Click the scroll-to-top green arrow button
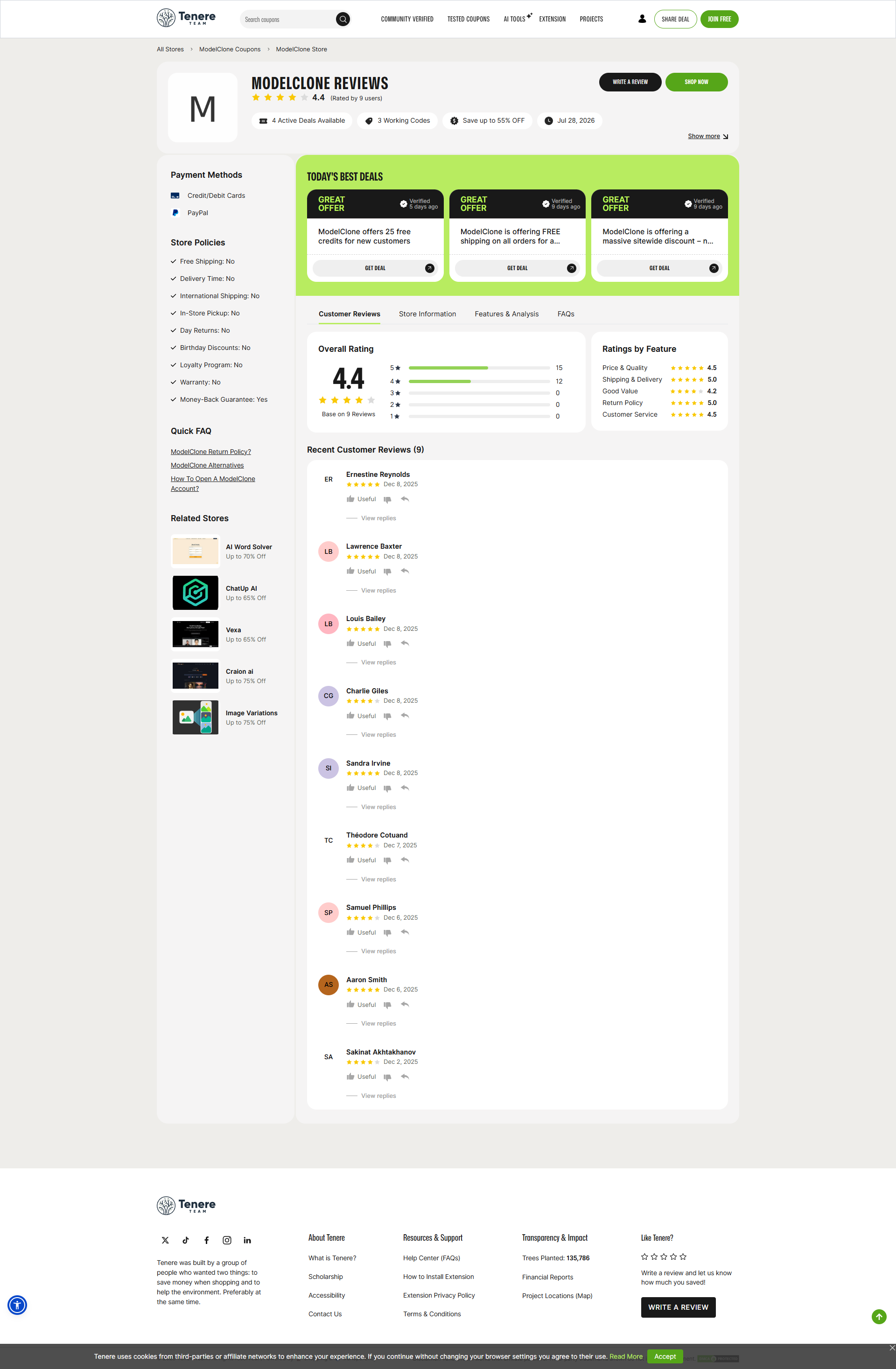 tap(879, 1316)
